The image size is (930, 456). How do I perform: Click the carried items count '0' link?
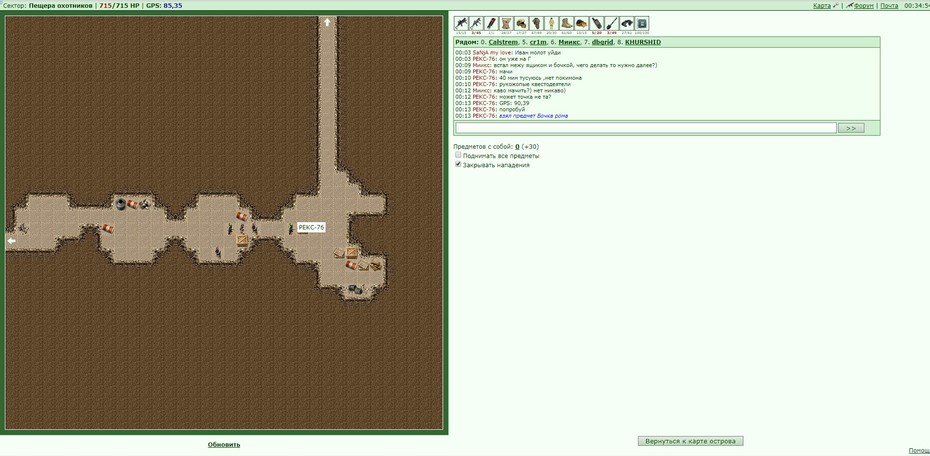tap(517, 146)
